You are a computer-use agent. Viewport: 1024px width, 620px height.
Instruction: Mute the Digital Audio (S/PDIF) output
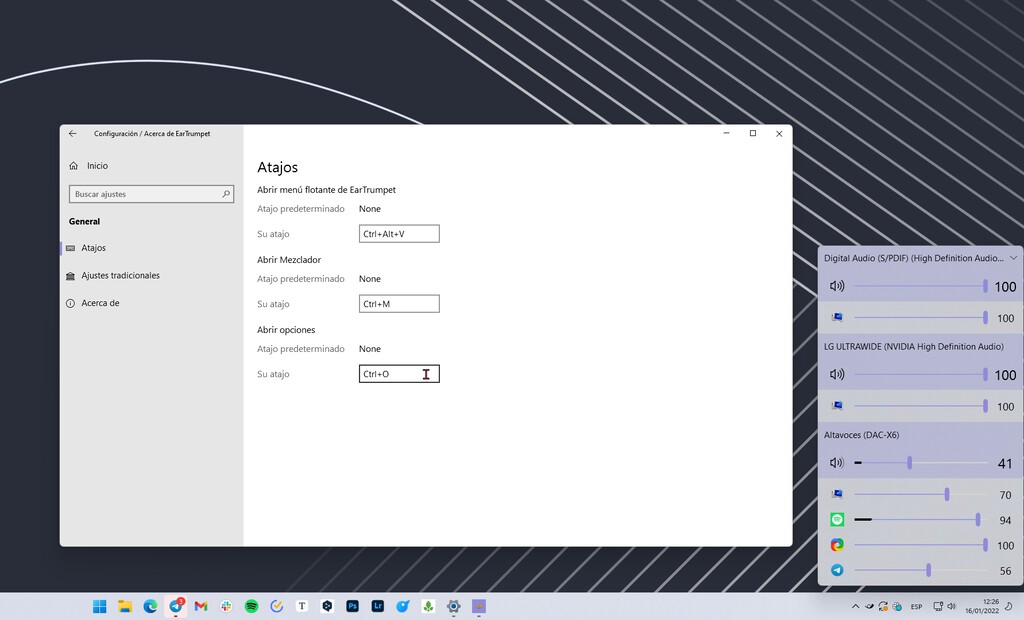pos(837,286)
